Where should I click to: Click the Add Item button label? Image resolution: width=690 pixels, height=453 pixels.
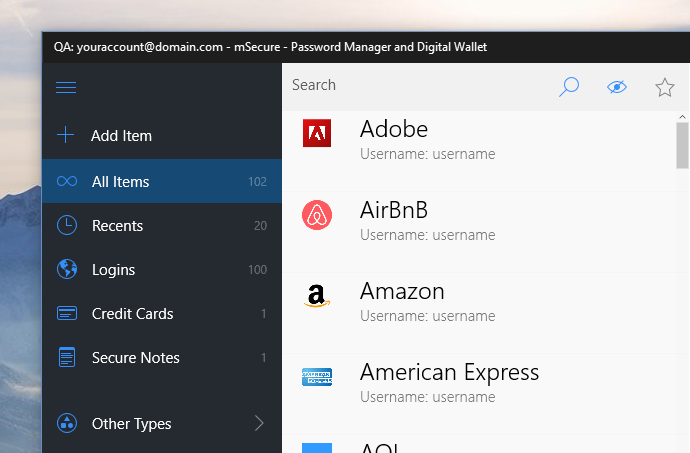point(121,136)
